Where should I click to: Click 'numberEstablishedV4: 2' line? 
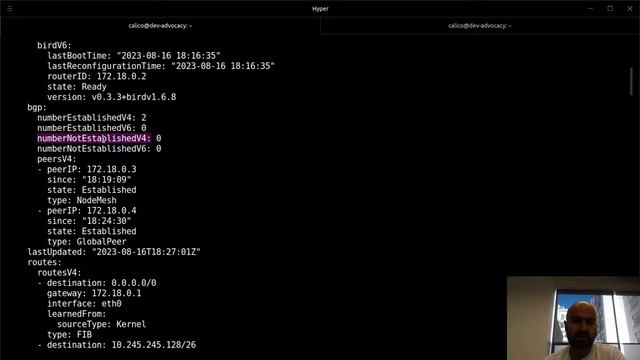tap(92, 118)
